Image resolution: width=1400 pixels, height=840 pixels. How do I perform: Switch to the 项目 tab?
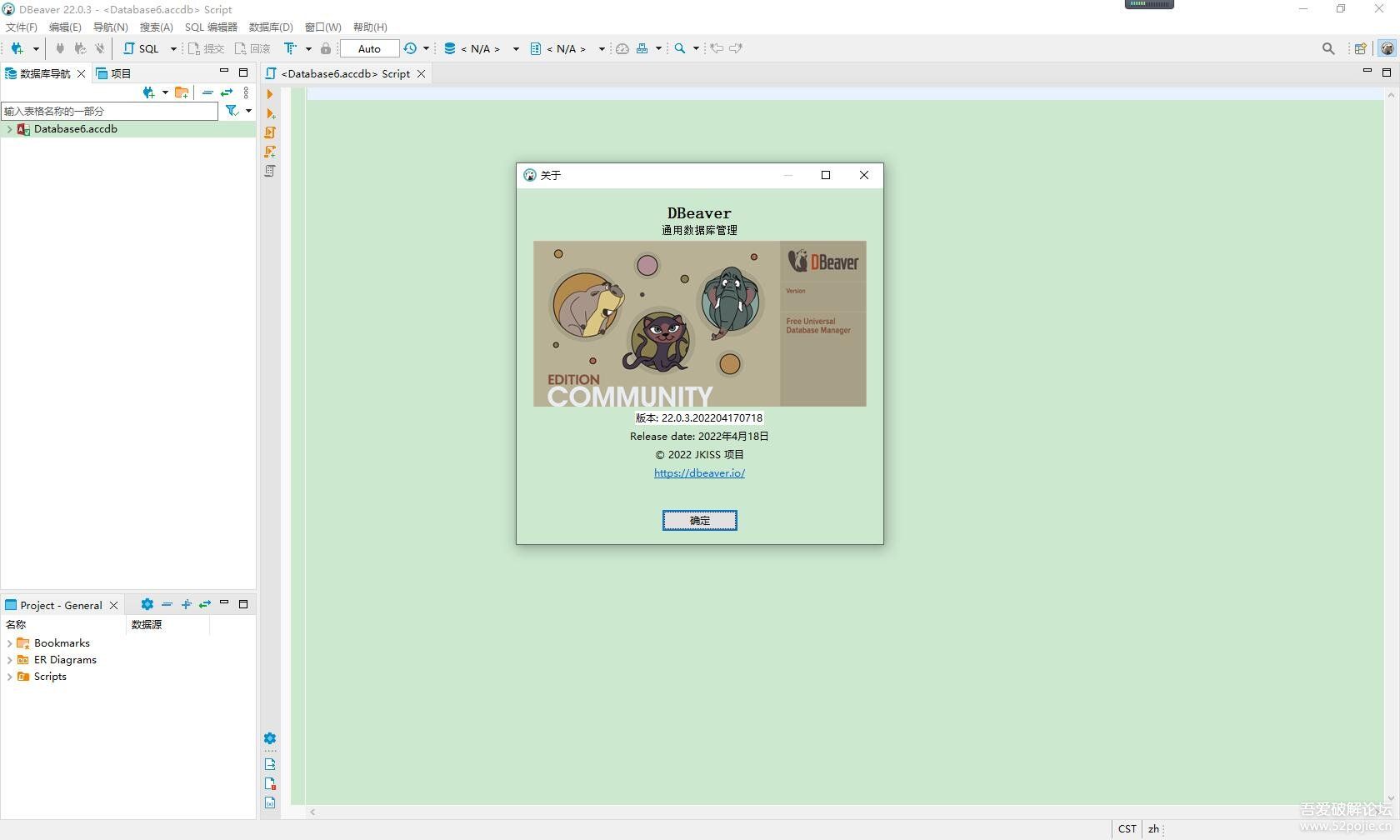click(114, 73)
